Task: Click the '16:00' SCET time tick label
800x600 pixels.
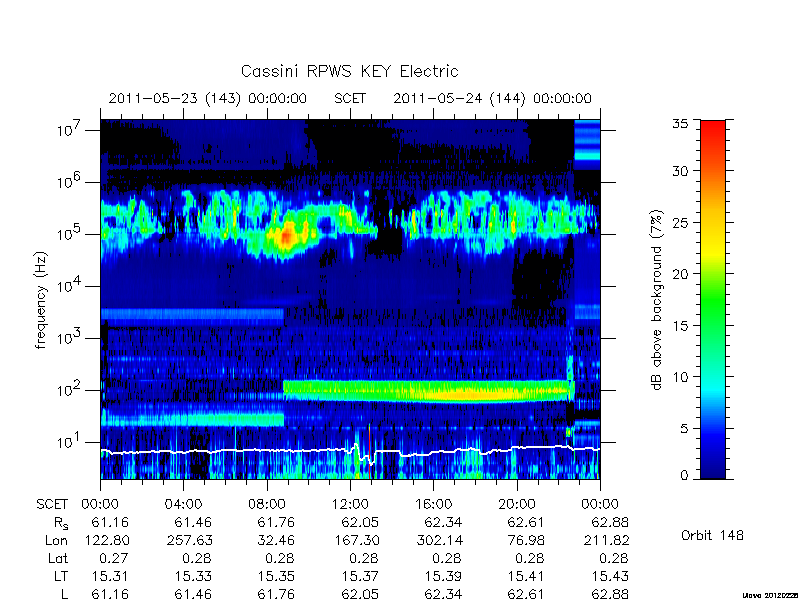Action: (x=433, y=505)
